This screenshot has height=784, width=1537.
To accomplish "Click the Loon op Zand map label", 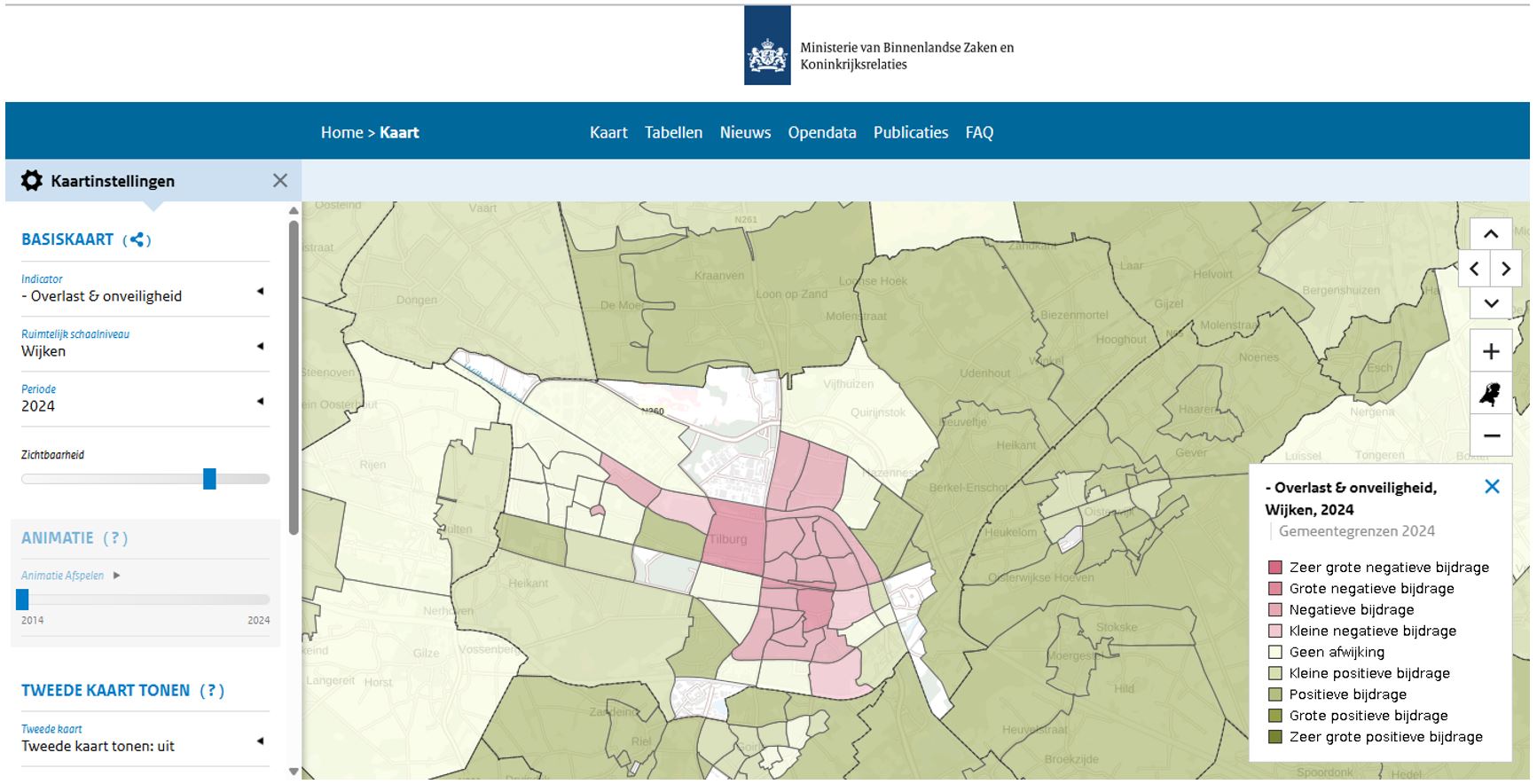I will (791, 294).
